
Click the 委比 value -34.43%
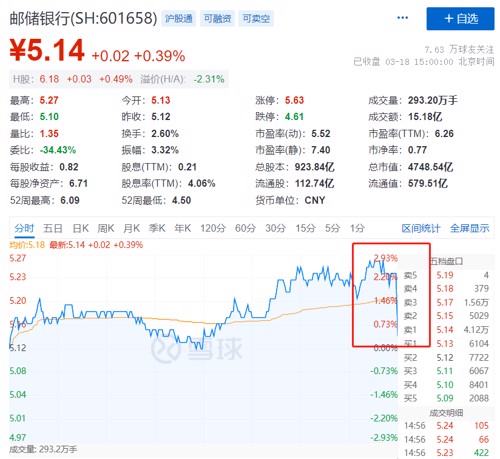(58, 150)
